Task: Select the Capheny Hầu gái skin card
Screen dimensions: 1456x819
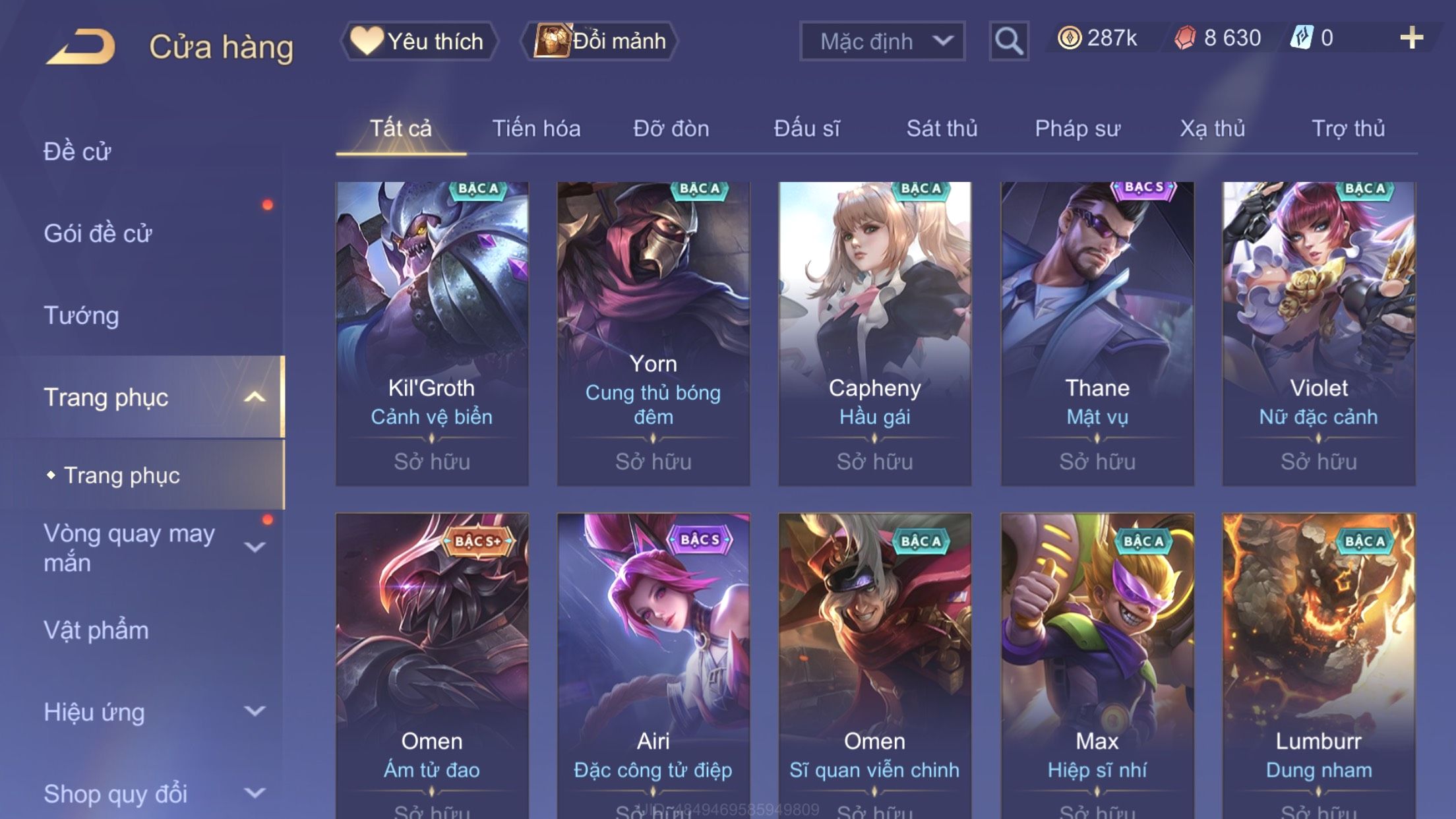Action: 875,334
